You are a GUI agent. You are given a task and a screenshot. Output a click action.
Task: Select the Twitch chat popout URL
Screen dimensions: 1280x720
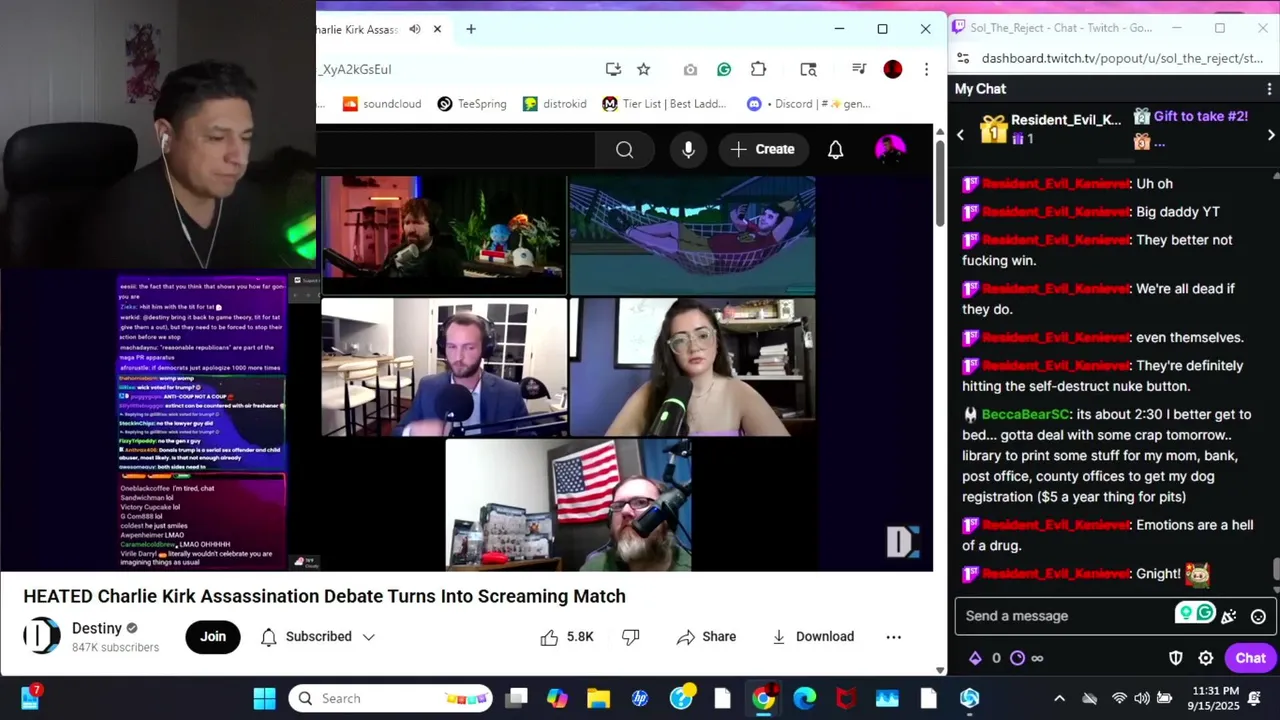1122,58
